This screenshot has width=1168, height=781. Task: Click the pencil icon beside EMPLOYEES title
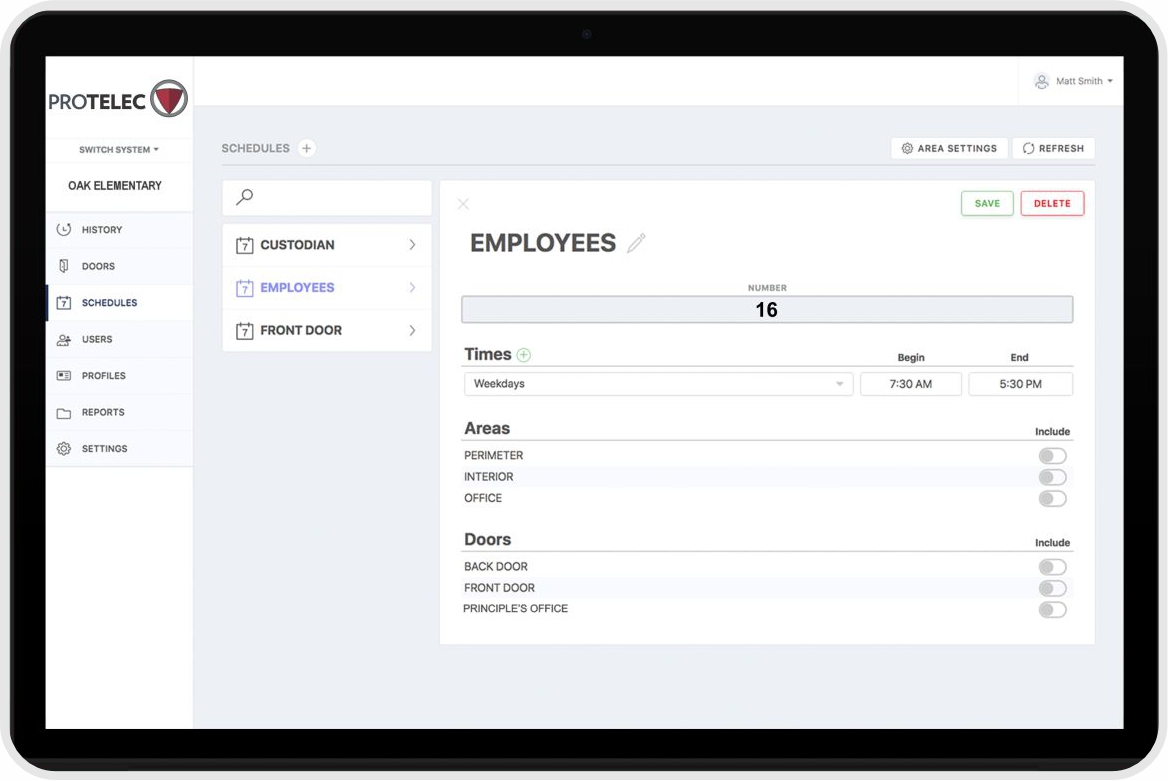(637, 243)
